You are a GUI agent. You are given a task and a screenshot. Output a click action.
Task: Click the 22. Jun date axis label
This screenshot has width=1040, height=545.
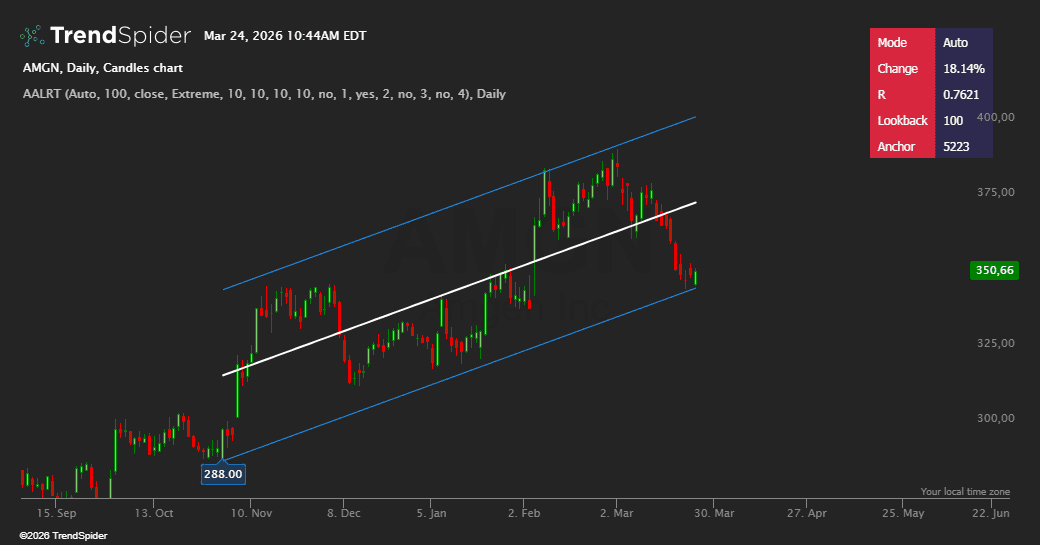pyautogui.click(x=991, y=513)
